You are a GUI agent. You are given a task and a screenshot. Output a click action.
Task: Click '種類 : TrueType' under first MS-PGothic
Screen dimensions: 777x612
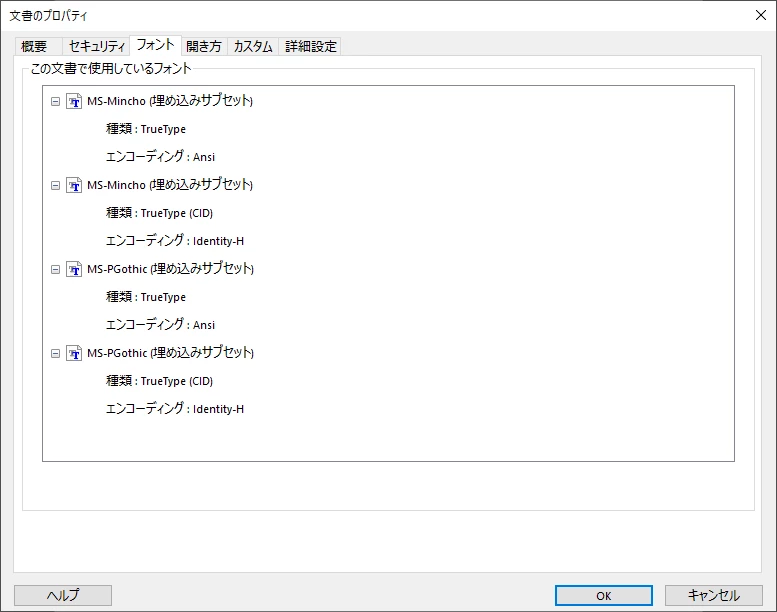146,297
